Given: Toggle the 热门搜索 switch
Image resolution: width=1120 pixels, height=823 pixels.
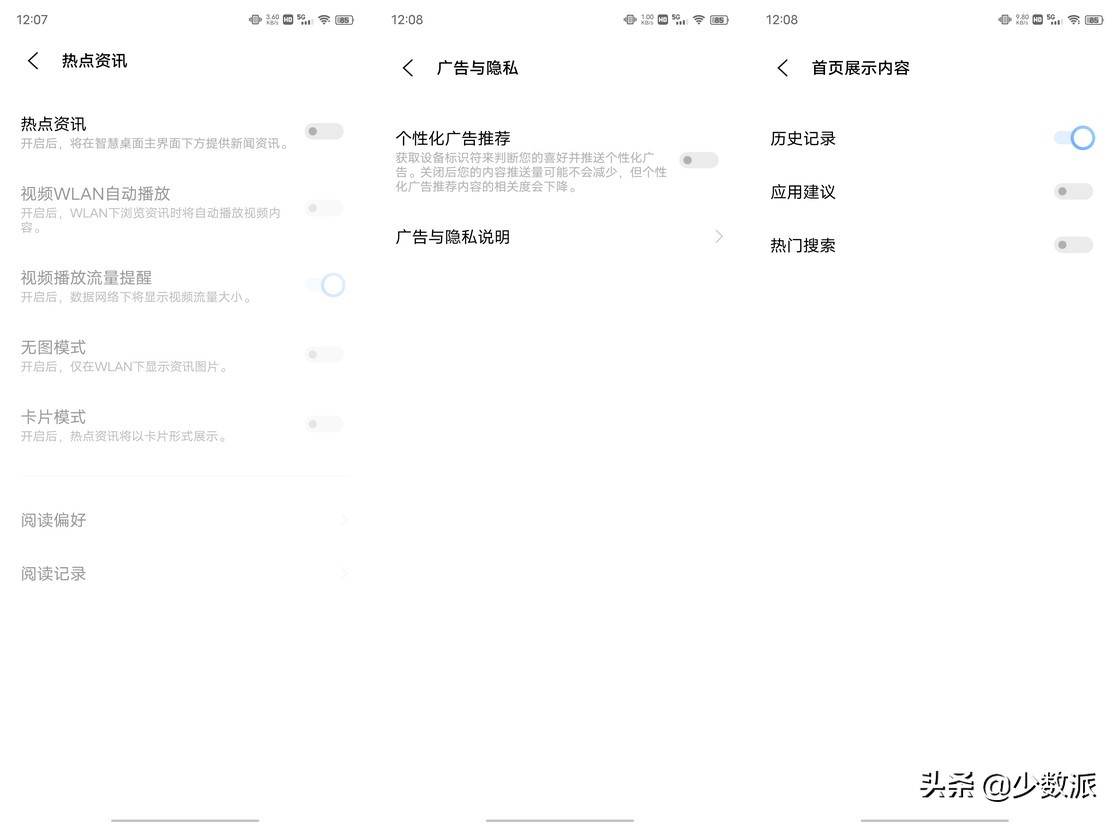Looking at the screenshot, I should (1073, 245).
